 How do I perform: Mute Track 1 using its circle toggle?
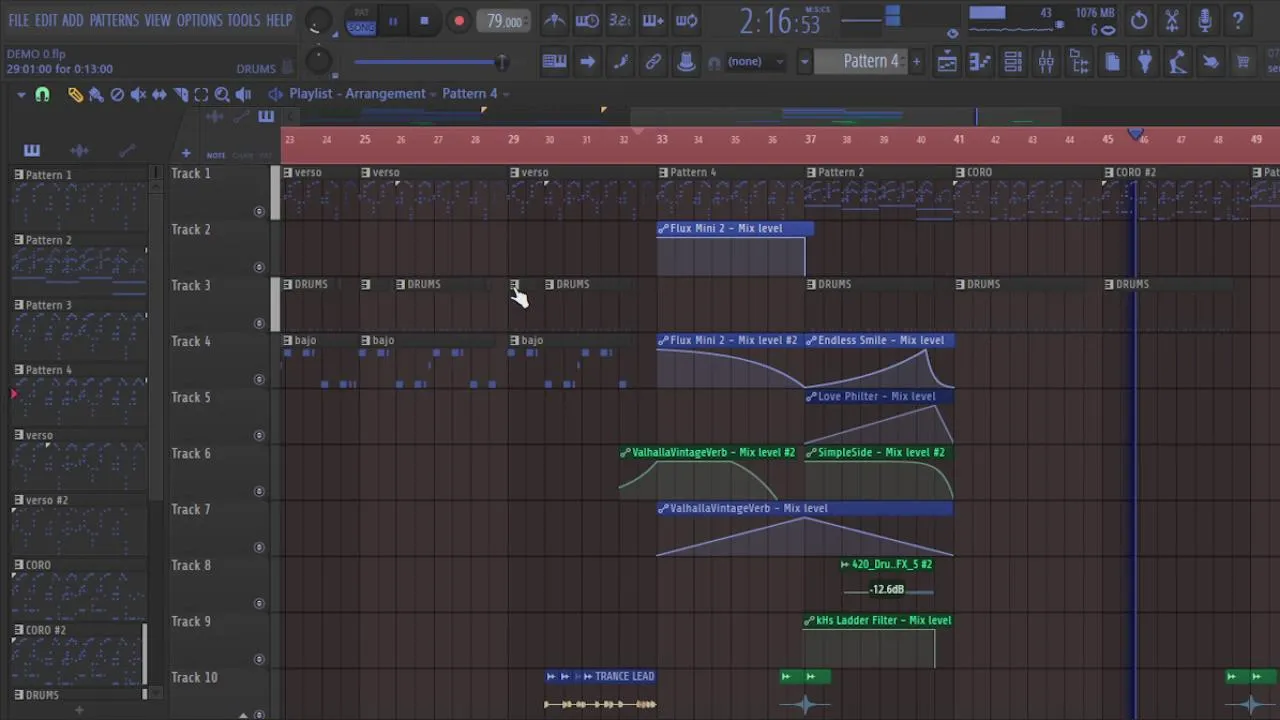pos(259,211)
